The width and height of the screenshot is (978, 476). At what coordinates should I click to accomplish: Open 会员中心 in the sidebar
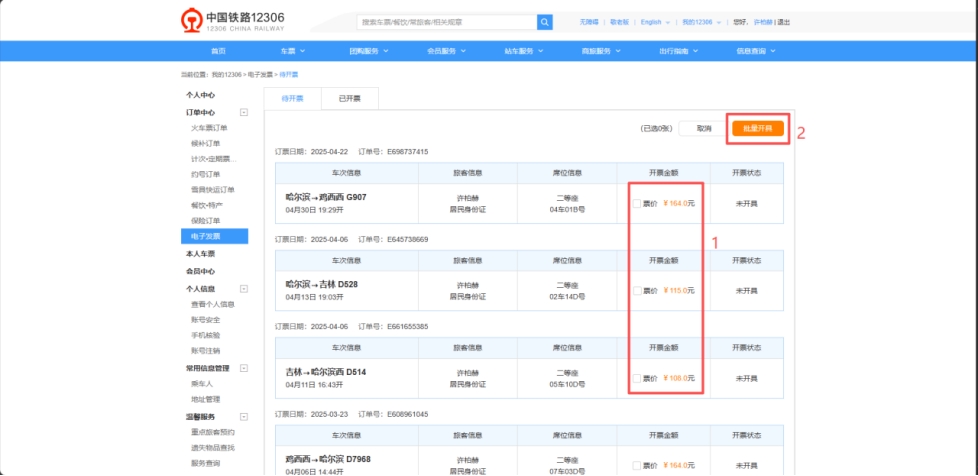(x=200, y=271)
